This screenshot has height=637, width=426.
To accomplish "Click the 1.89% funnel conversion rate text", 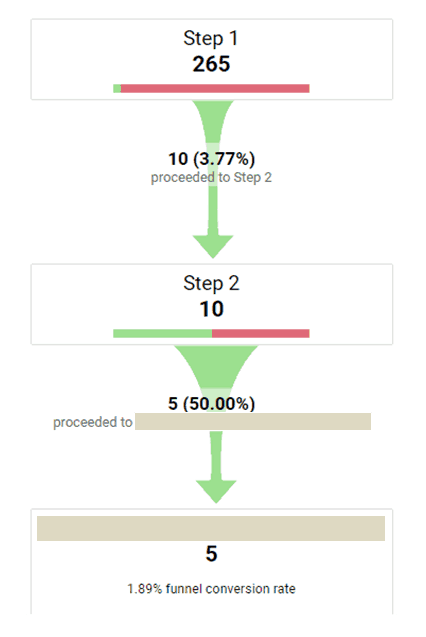I will click(211, 589).
